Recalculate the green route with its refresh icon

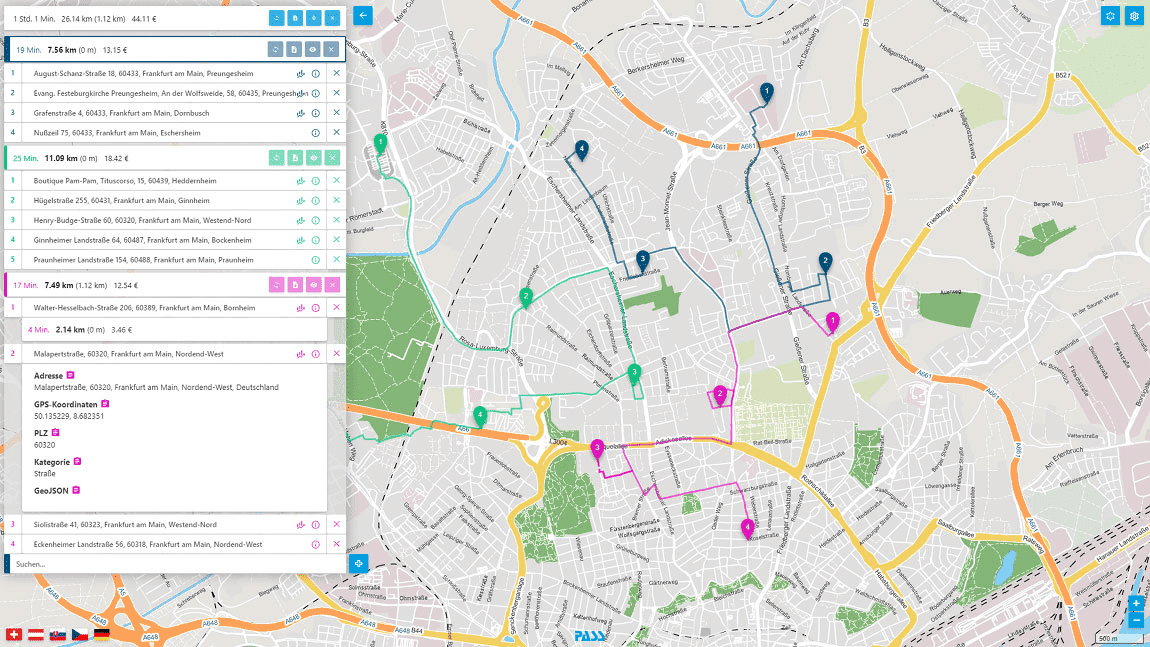(x=276, y=157)
